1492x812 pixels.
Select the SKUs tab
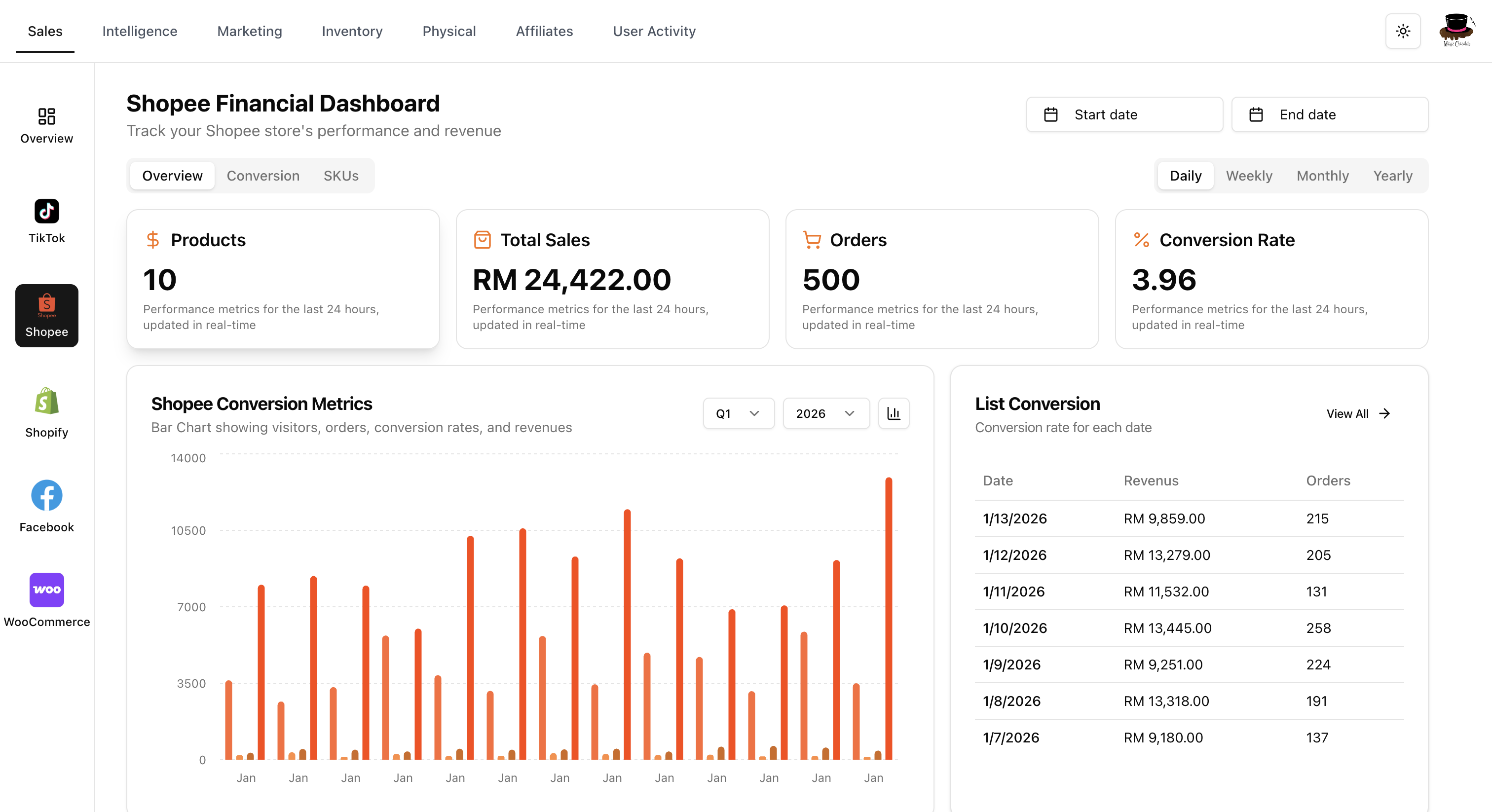pos(340,176)
